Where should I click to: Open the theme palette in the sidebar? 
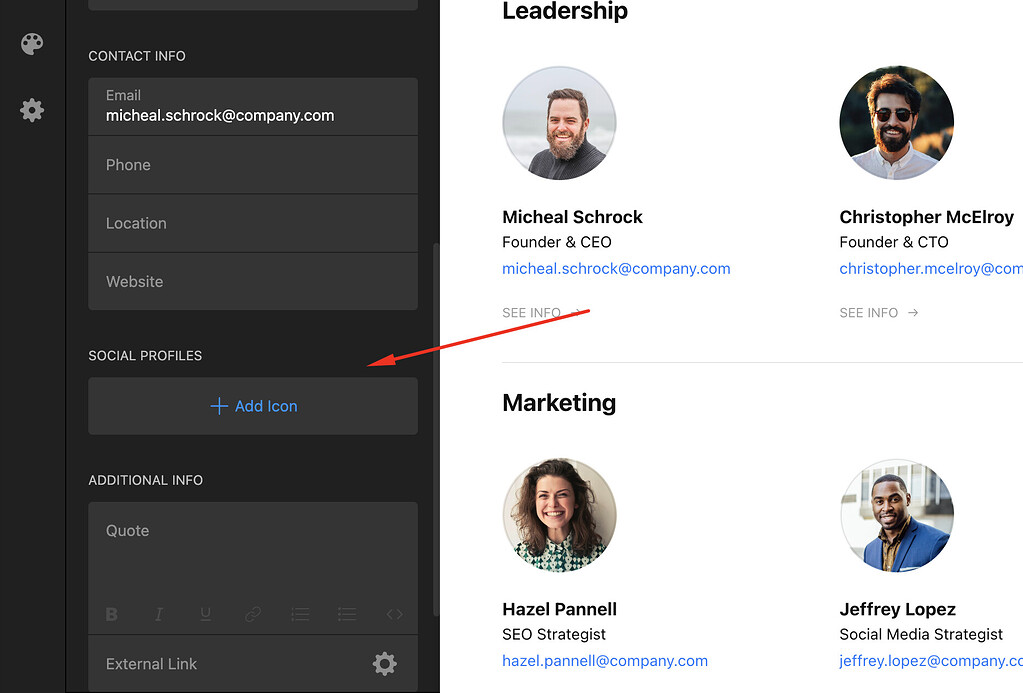(31, 44)
